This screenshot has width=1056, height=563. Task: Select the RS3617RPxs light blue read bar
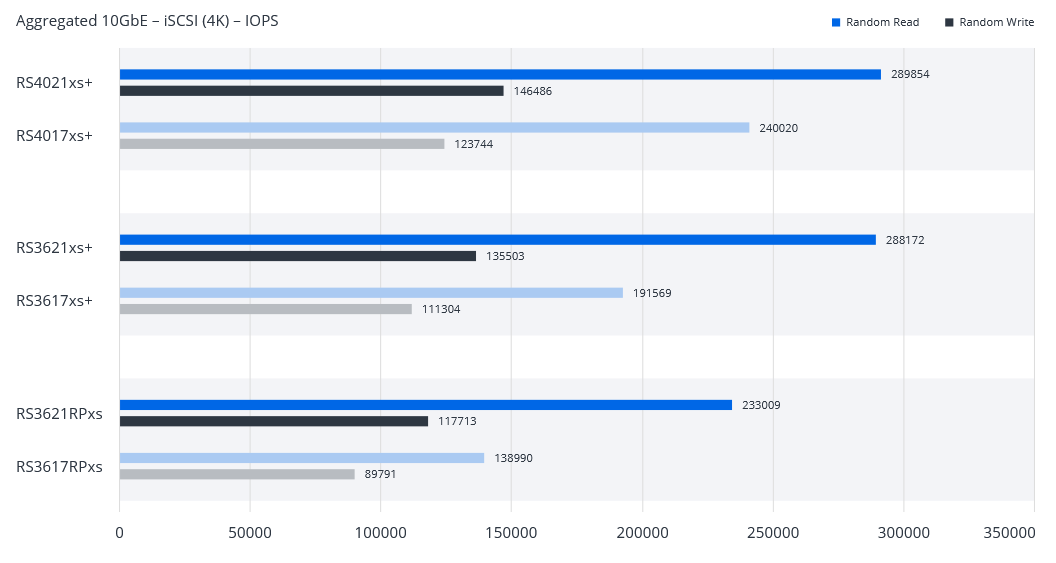[x=302, y=458]
